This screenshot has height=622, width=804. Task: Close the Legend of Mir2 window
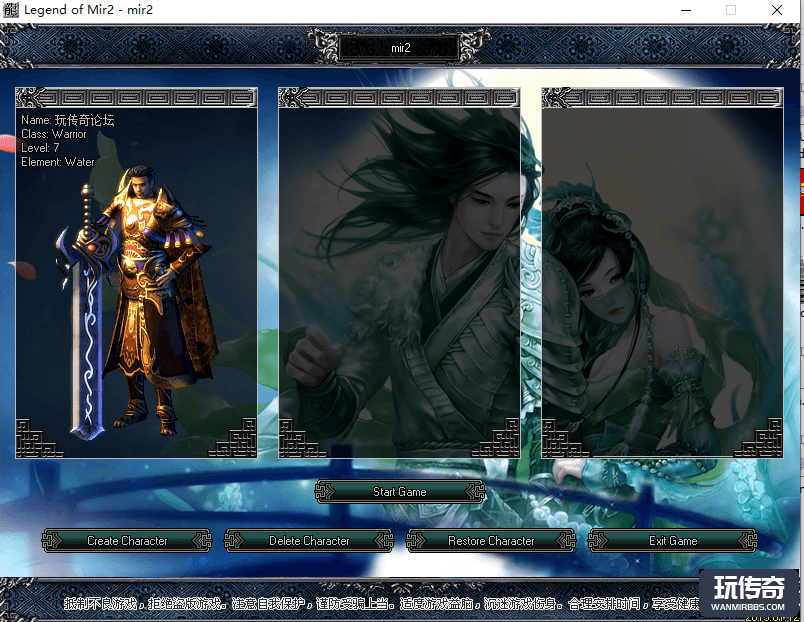(777, 10)
